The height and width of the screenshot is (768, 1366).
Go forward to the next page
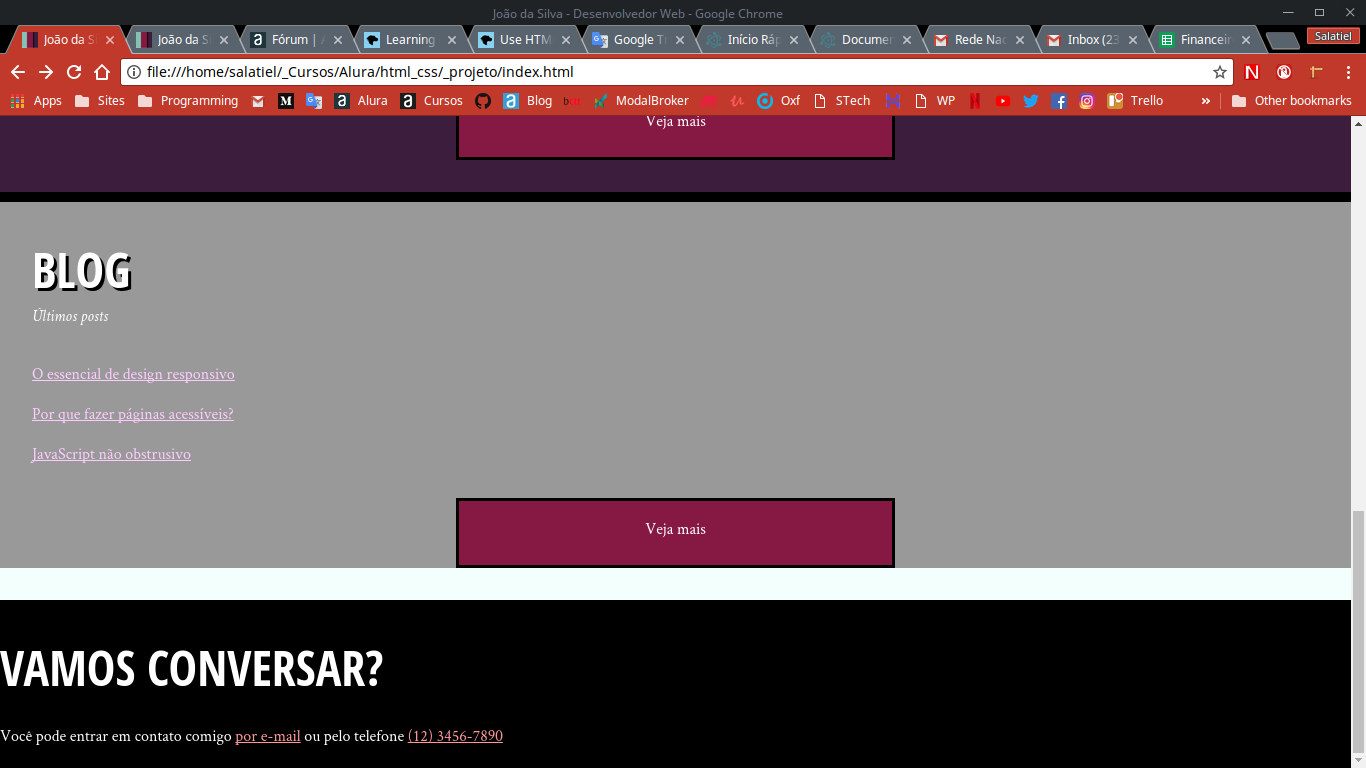point(46,72)
